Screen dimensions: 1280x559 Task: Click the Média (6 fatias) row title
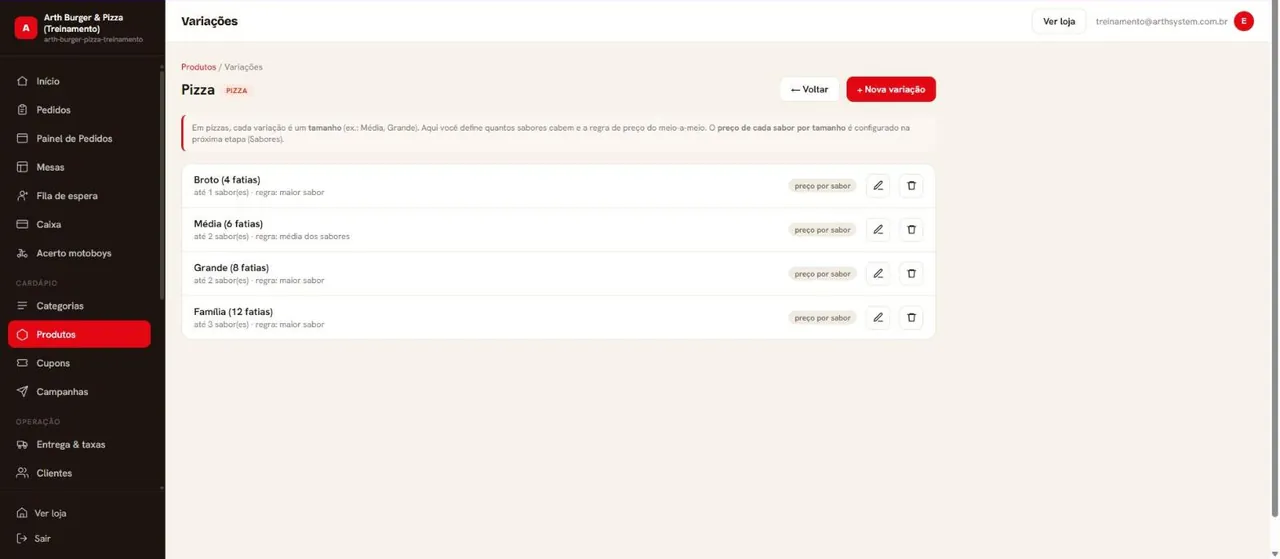point(228,224)
